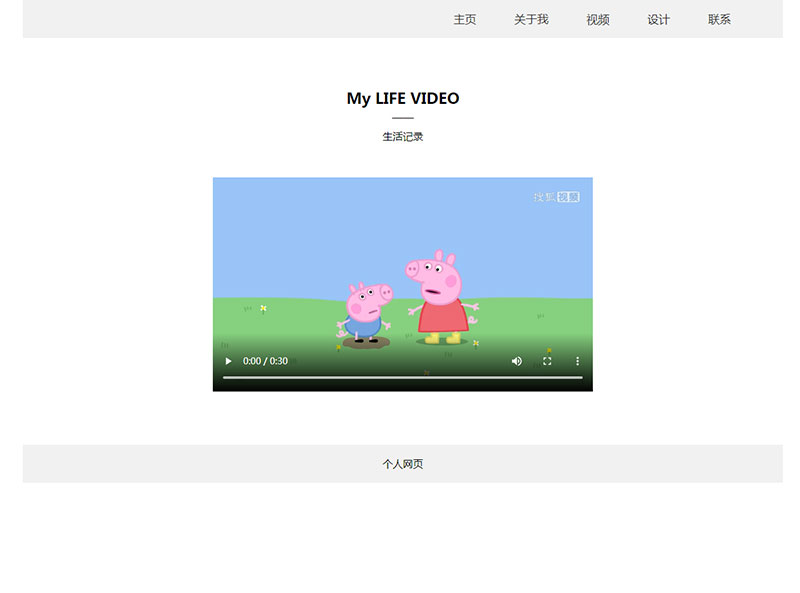Click the My LIFE VIDEO heading
800x593 pixels.
point(403,98)
